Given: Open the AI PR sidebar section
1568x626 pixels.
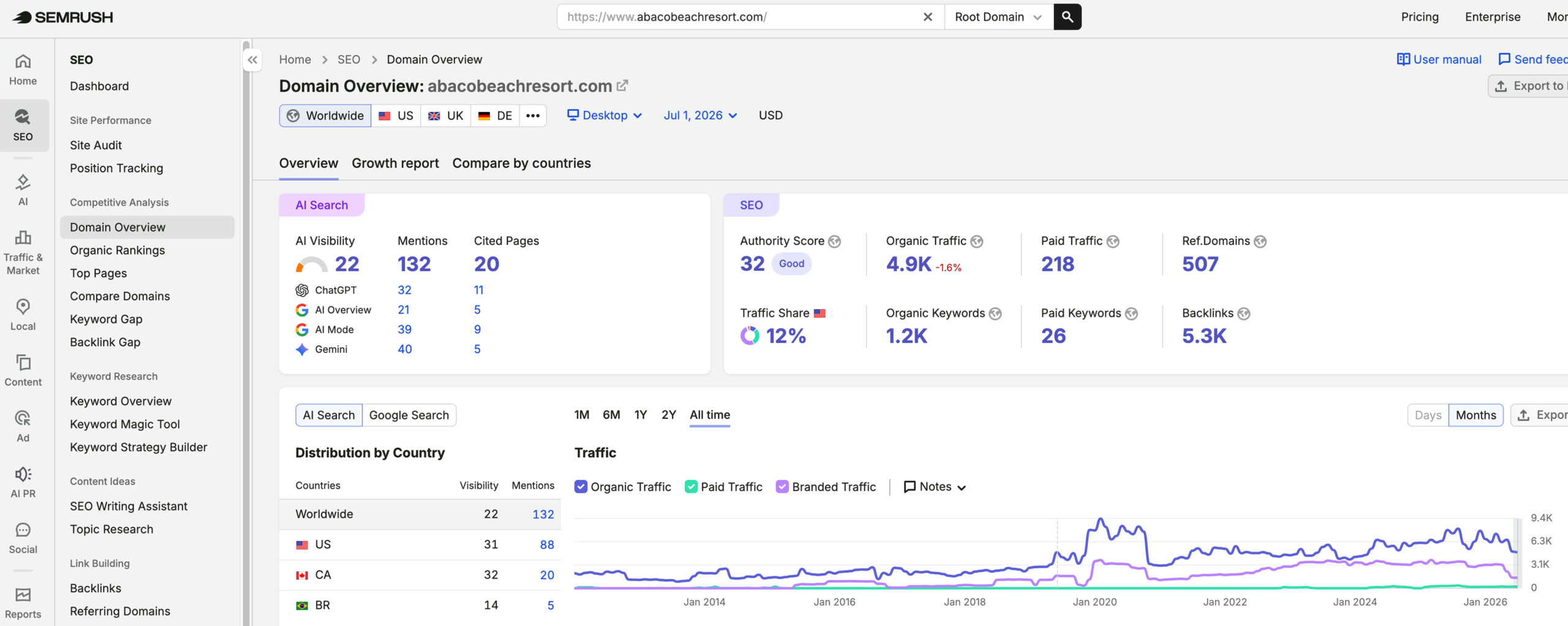Looking at the screenshot, I should [23, 482].
